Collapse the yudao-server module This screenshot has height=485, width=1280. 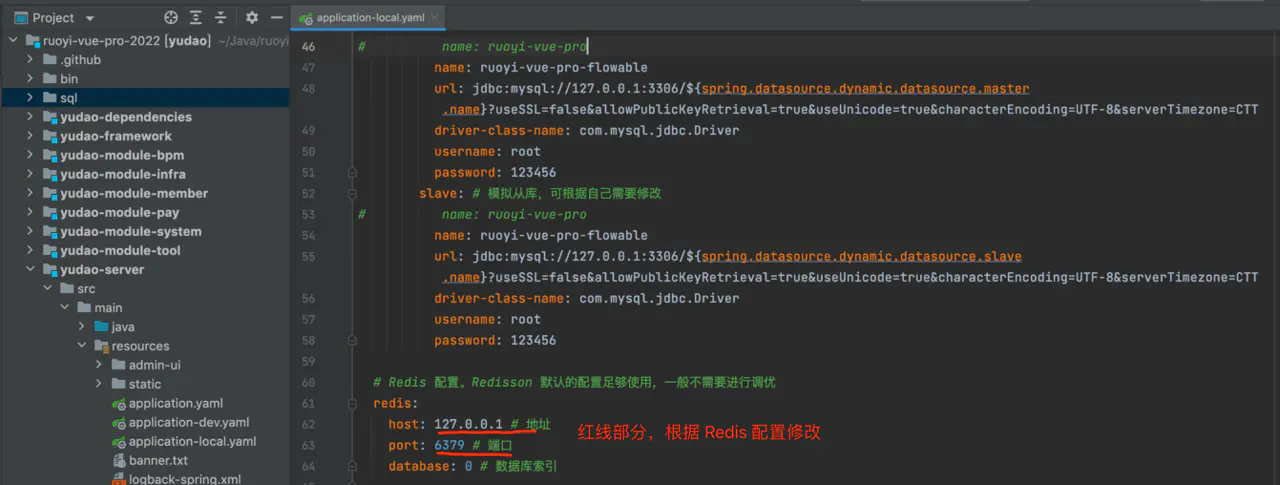(x=32, y=270)
